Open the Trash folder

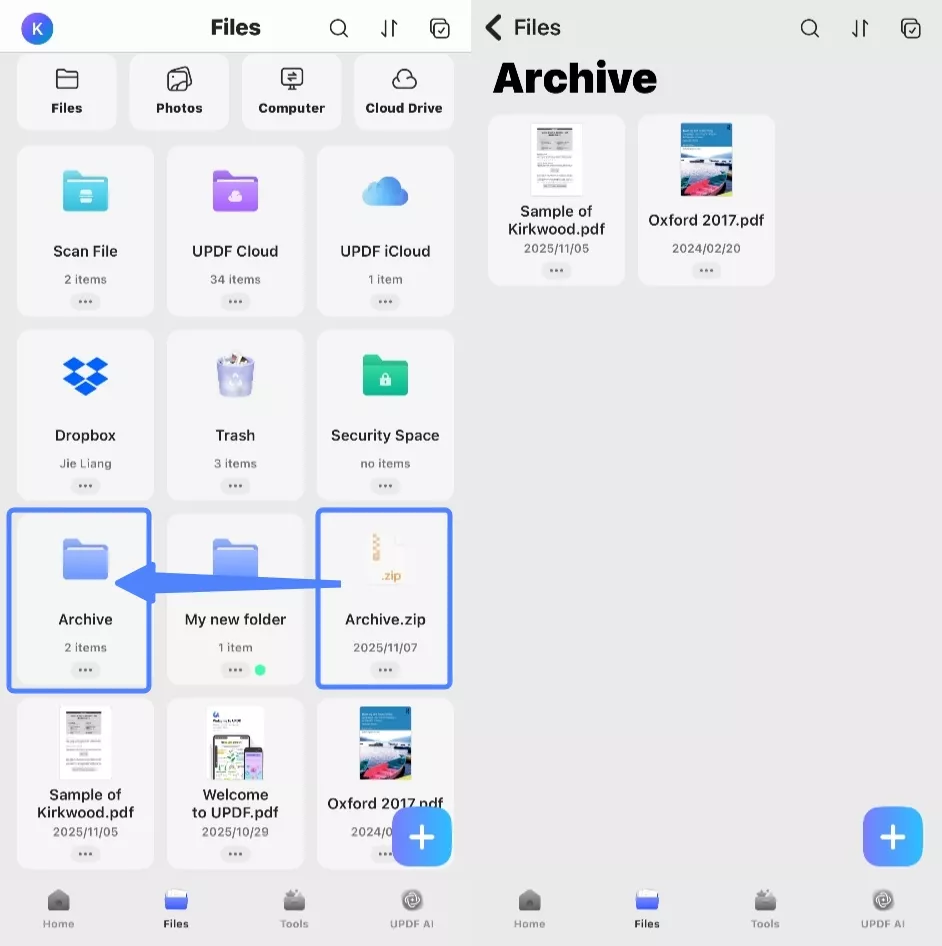click(x=235, y=400)
